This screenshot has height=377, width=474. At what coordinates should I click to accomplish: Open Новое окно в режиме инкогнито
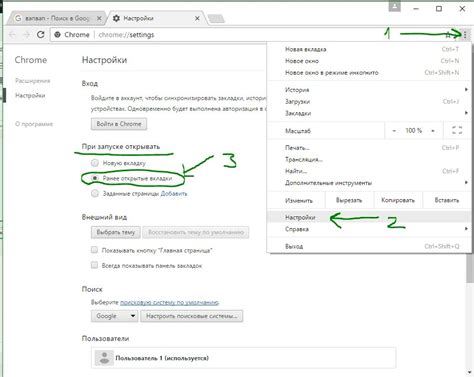[369, 72]
